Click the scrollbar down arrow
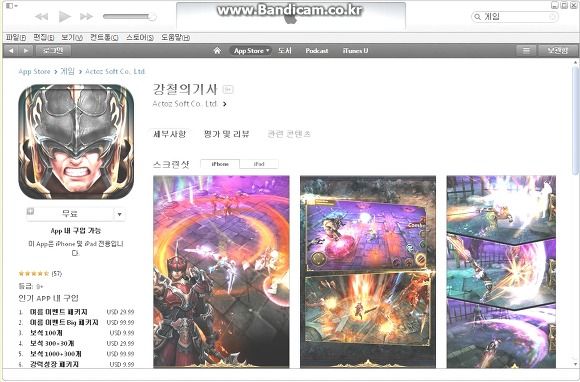The height and width of the screenshot is (382, 580). (575, 365)
